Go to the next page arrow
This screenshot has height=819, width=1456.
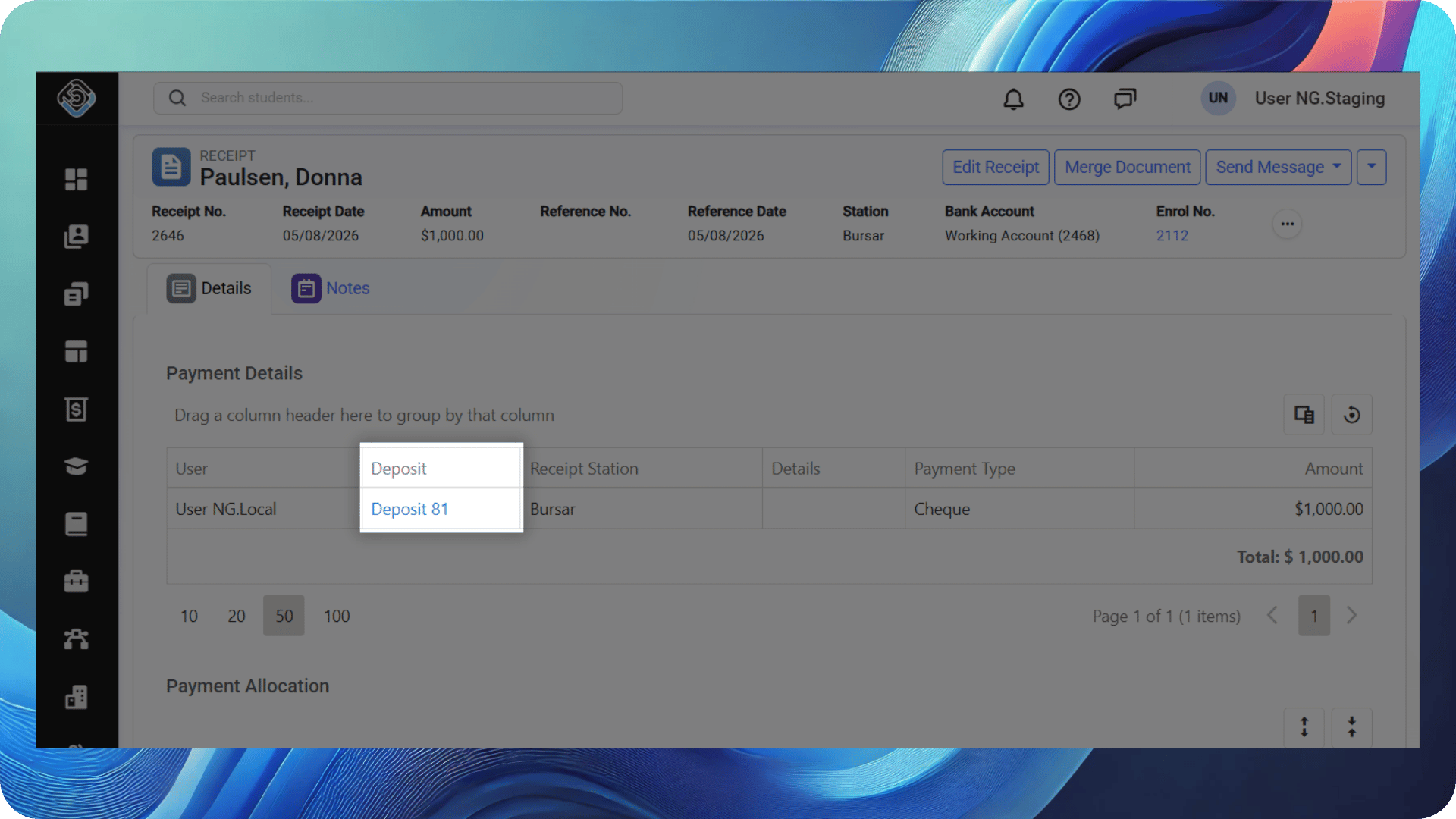tap(1351, 615)
